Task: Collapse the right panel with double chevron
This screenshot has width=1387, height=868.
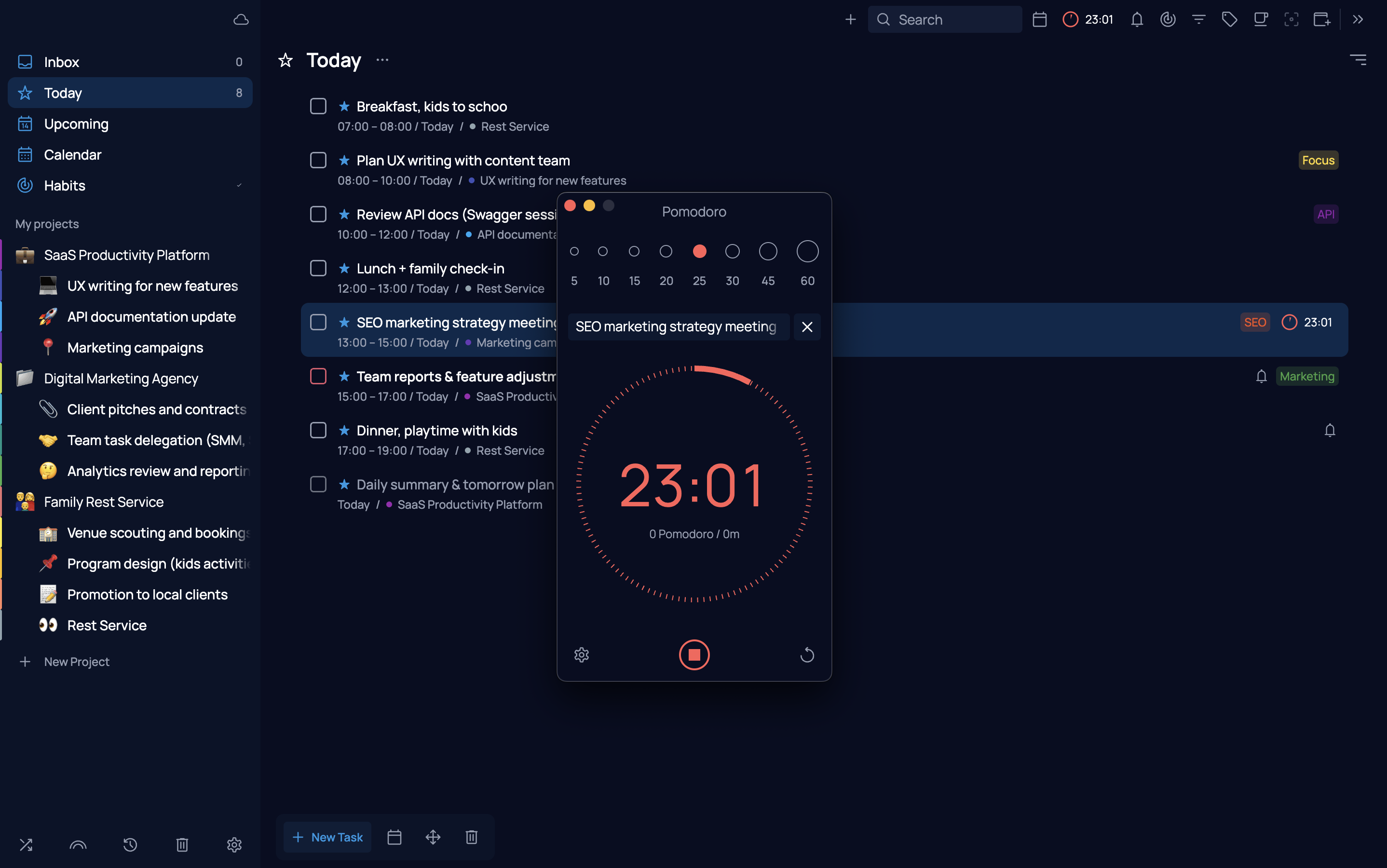Action: coord(1357,19)
